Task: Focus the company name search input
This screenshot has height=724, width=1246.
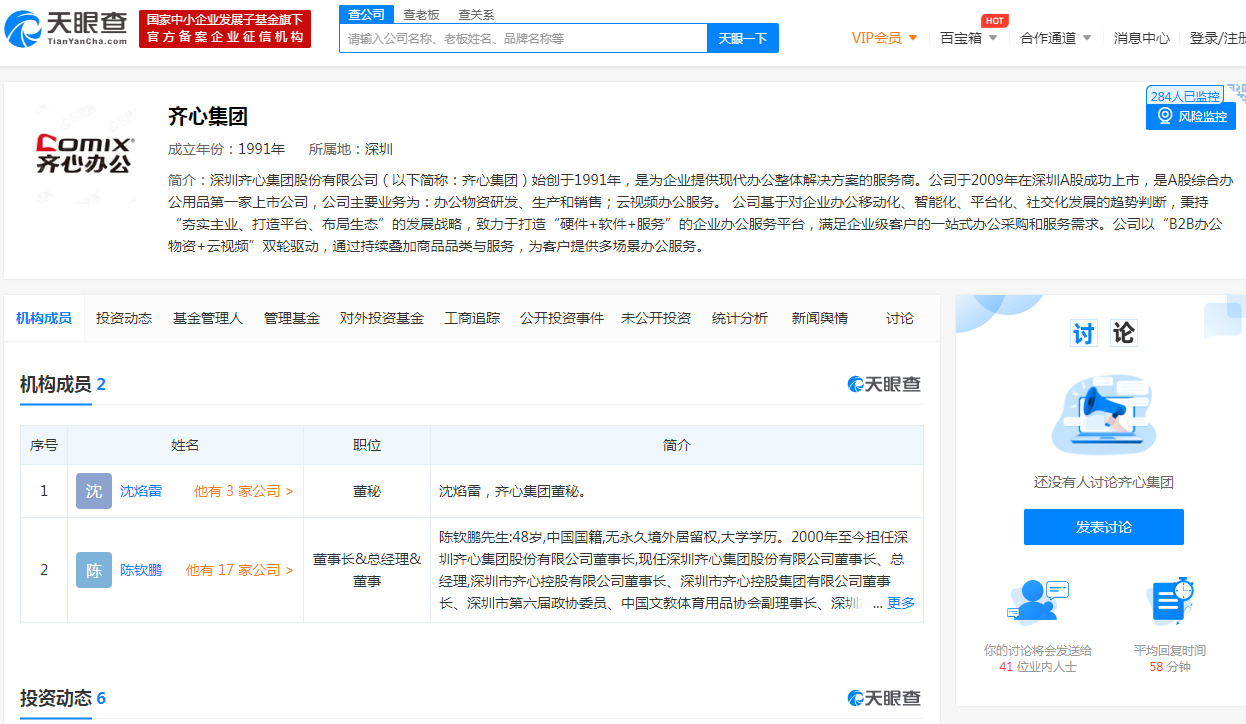Action: [524, 38]
